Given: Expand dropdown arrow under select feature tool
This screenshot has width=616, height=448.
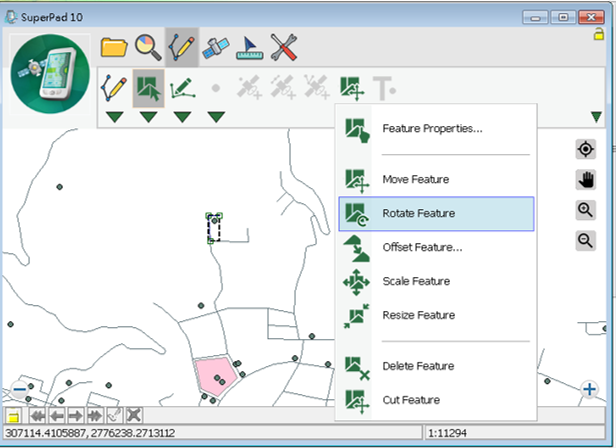Looking at the screenshot, I should [x=148, y=118].
